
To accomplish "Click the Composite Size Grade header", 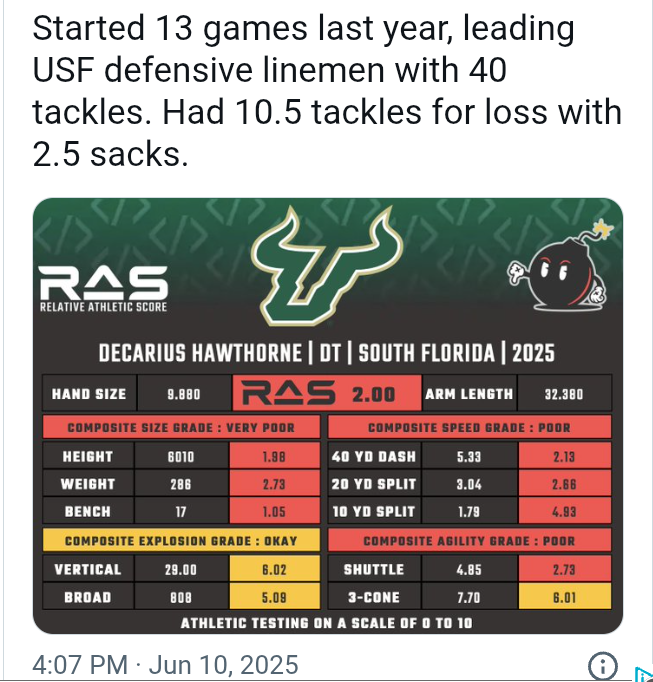I will click(x=181, y=427).
